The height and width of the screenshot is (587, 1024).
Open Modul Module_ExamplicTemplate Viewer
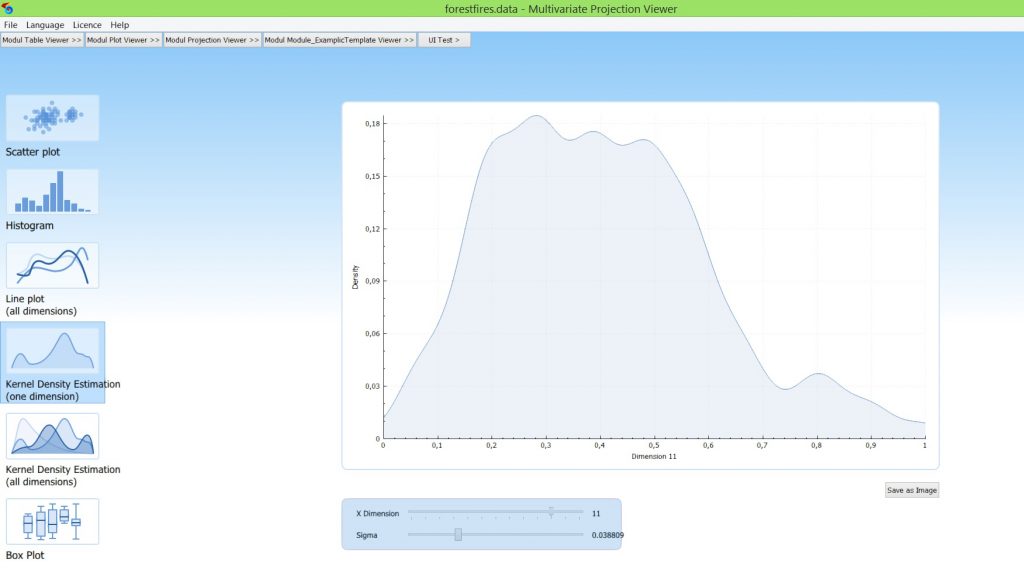click(339, 40)
